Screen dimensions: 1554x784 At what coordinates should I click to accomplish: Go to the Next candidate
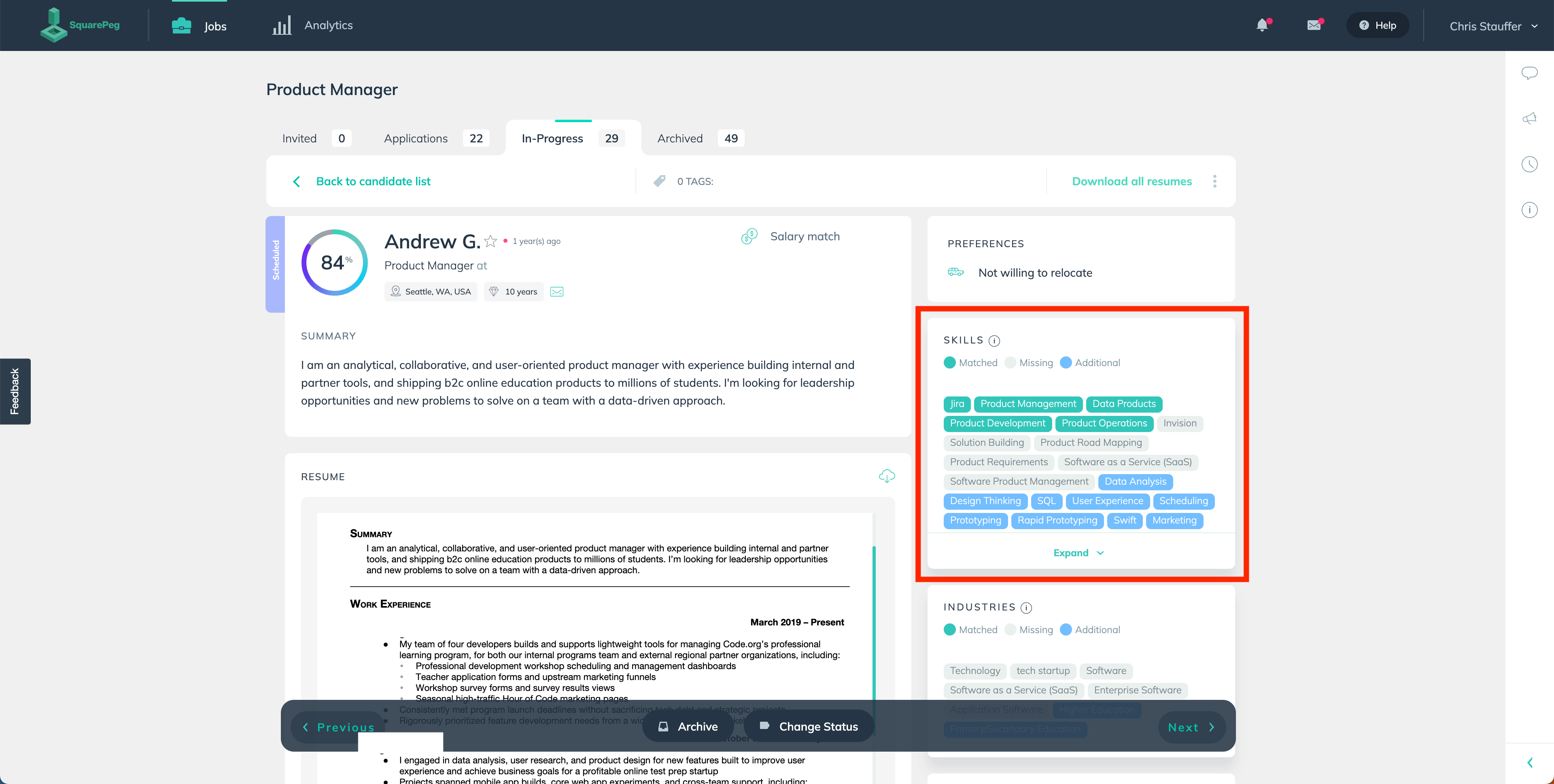pyautogui.click(x=1191, y=727)
